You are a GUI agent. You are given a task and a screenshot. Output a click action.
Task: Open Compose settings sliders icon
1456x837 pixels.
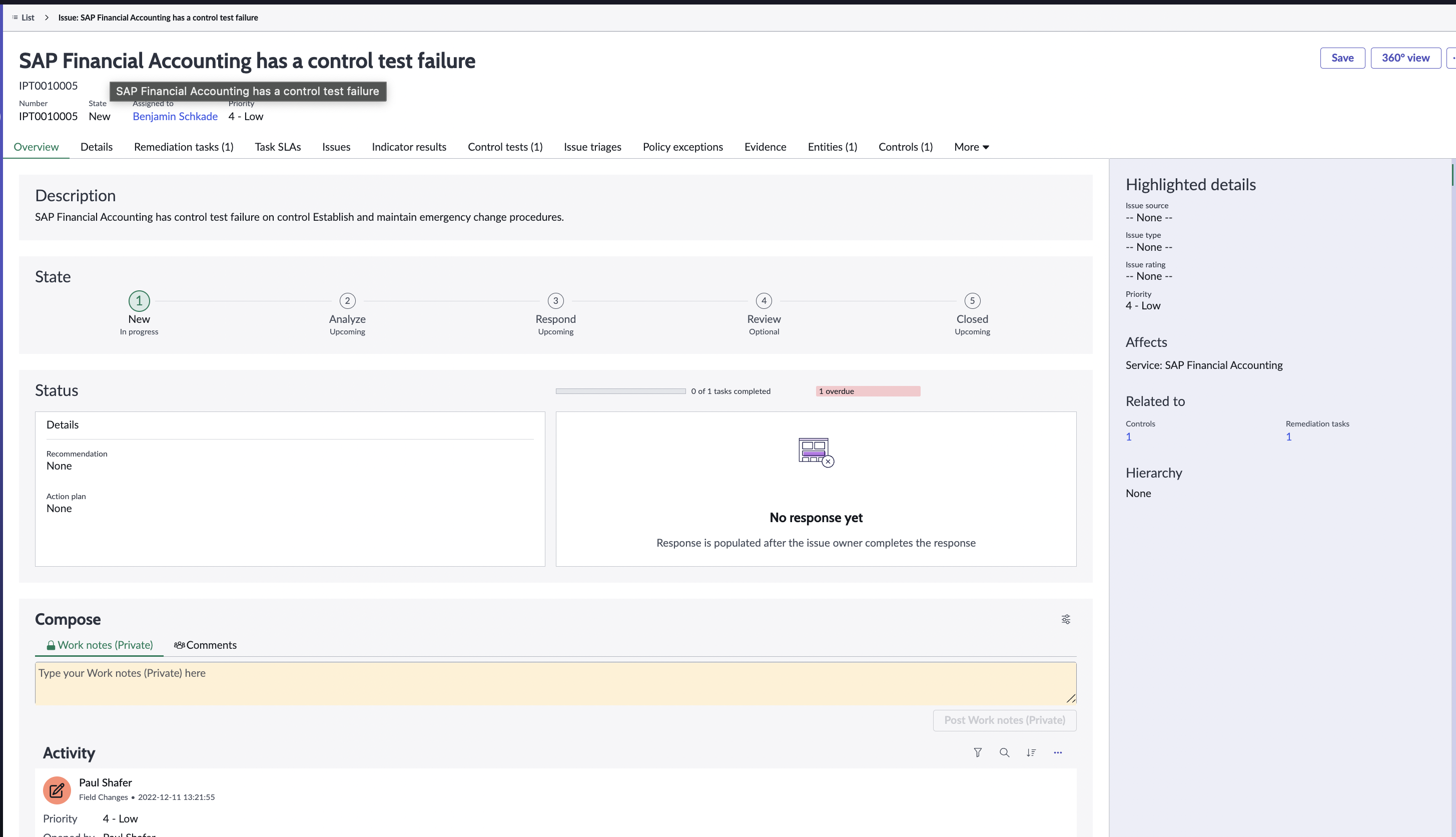1066,619
